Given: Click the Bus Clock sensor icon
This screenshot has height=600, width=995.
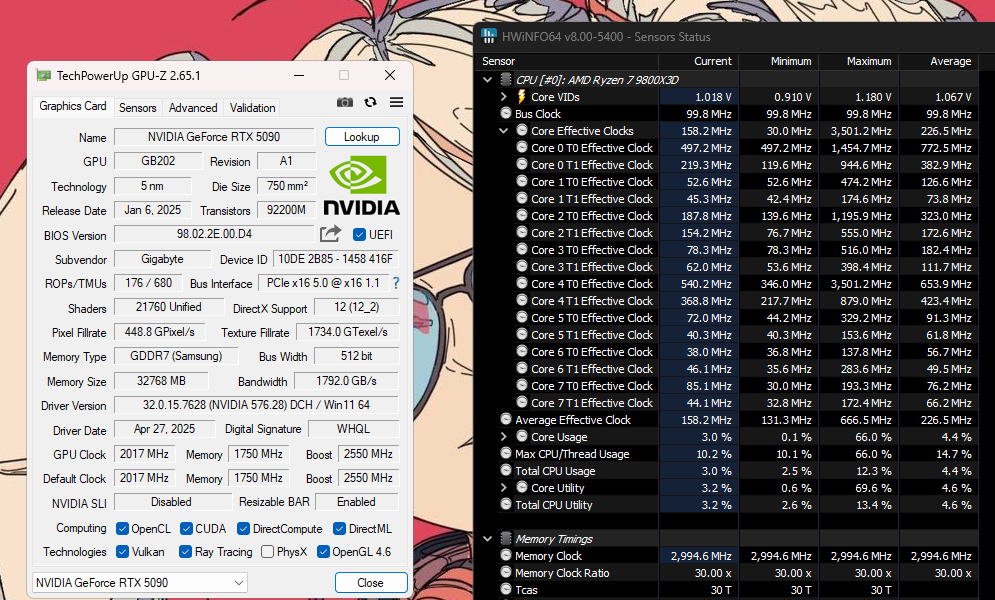Looking at the screenshot, I should tap(506, 113).
